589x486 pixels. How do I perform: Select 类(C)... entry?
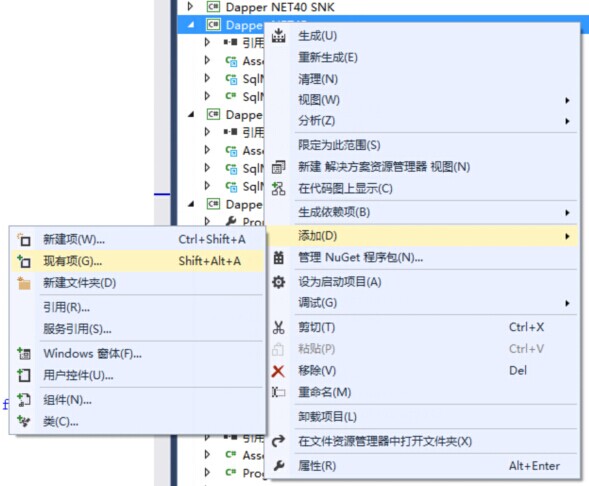pos(137,421)
